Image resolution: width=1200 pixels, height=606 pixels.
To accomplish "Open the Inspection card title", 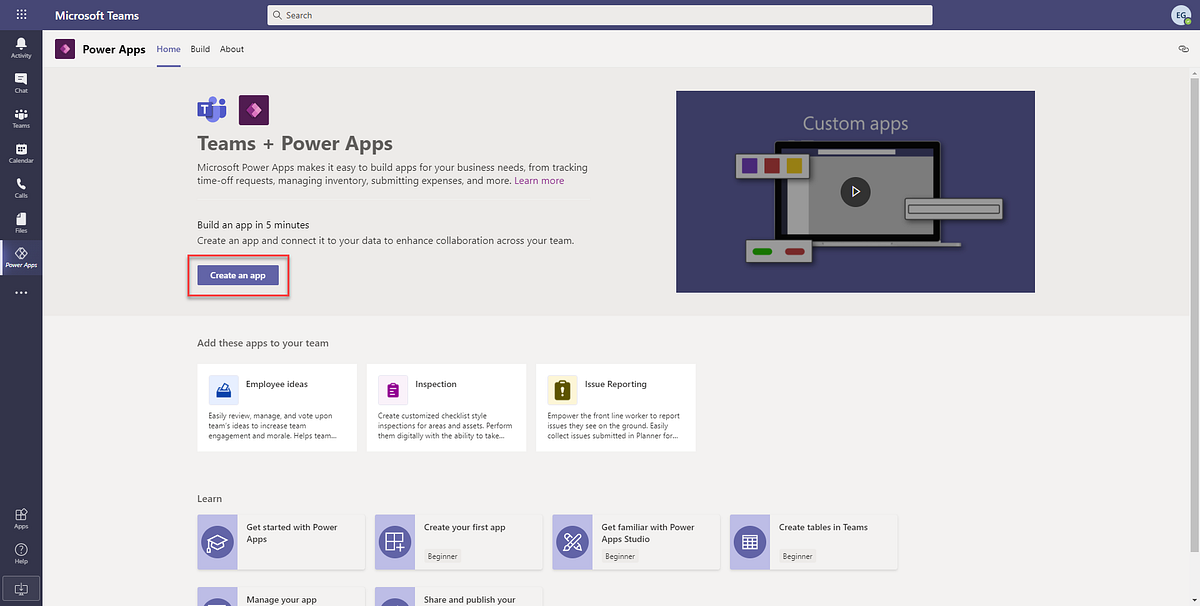I will click(x=436, y=384).
